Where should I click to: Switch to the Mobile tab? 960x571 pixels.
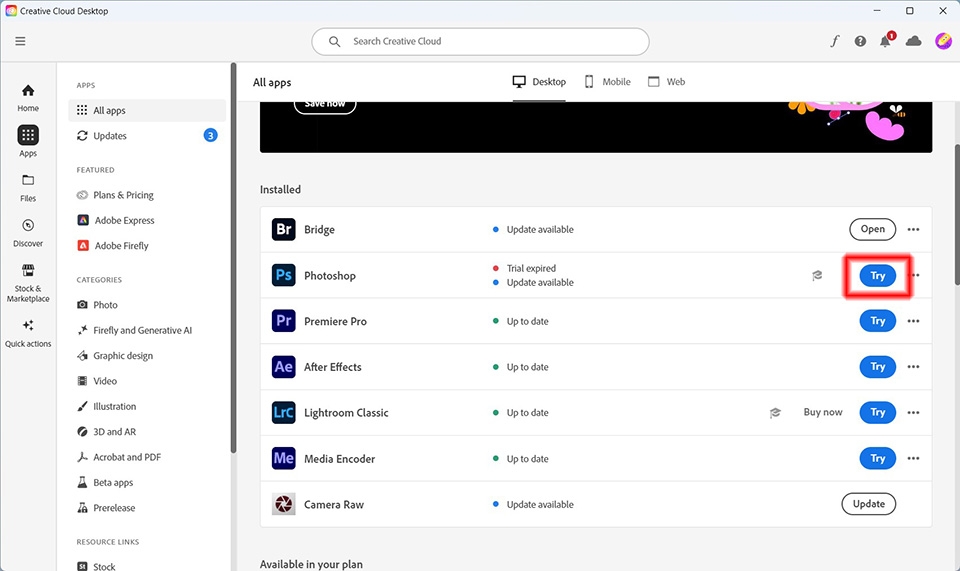click(x=607, y=82)
